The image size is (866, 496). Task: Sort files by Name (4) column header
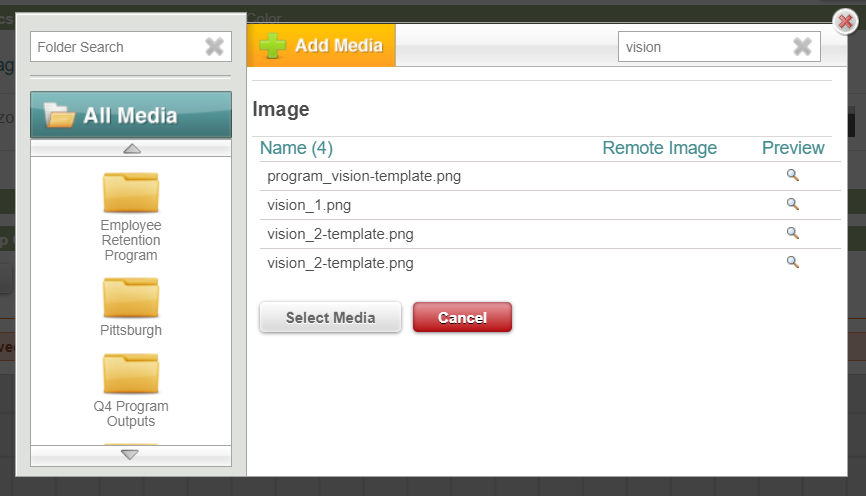pyautogui.click(x=296, y=148)
